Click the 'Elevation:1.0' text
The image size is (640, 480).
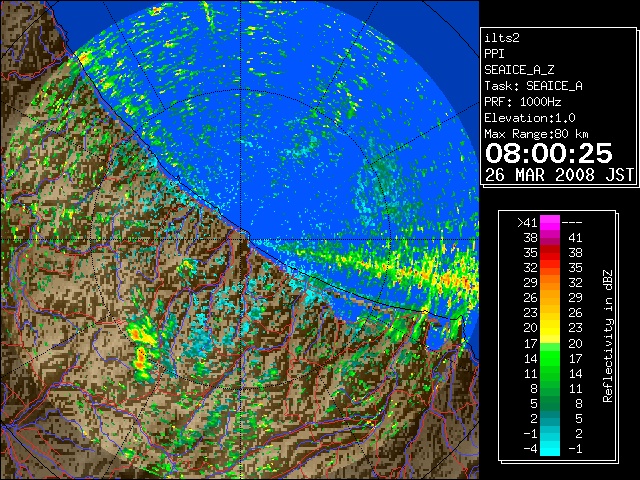tap(530, 118)
